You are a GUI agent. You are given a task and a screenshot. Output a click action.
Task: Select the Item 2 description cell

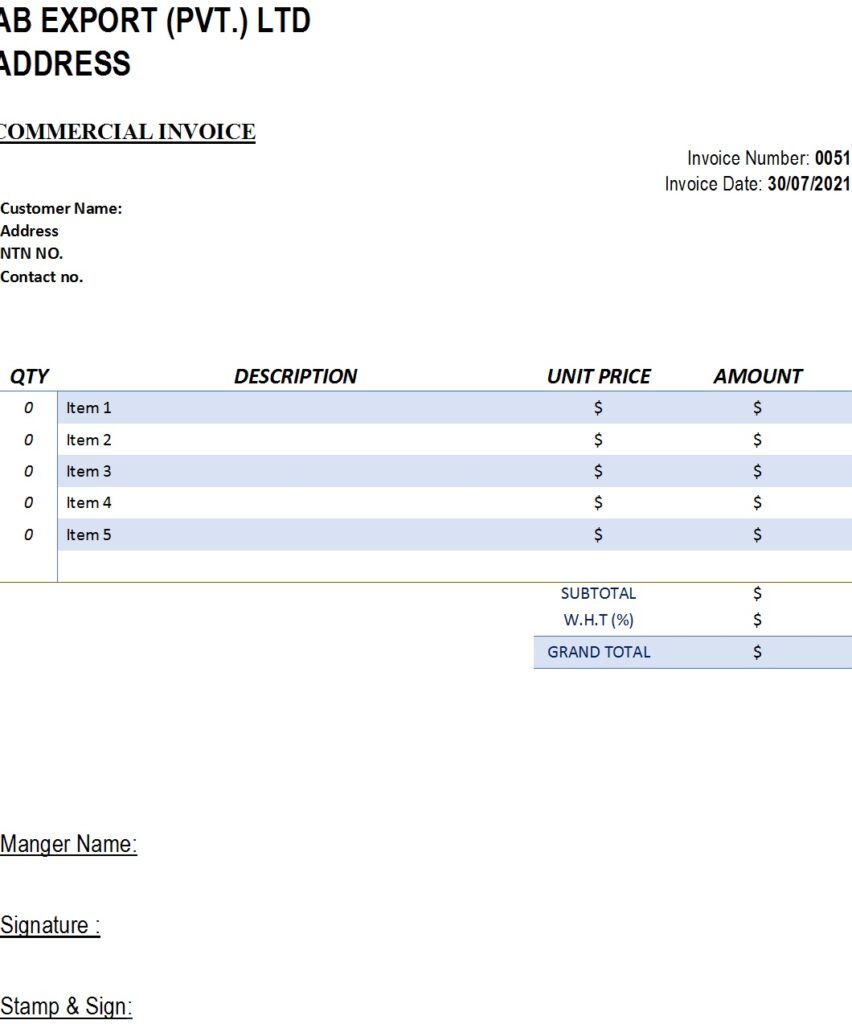pos(295,440)
